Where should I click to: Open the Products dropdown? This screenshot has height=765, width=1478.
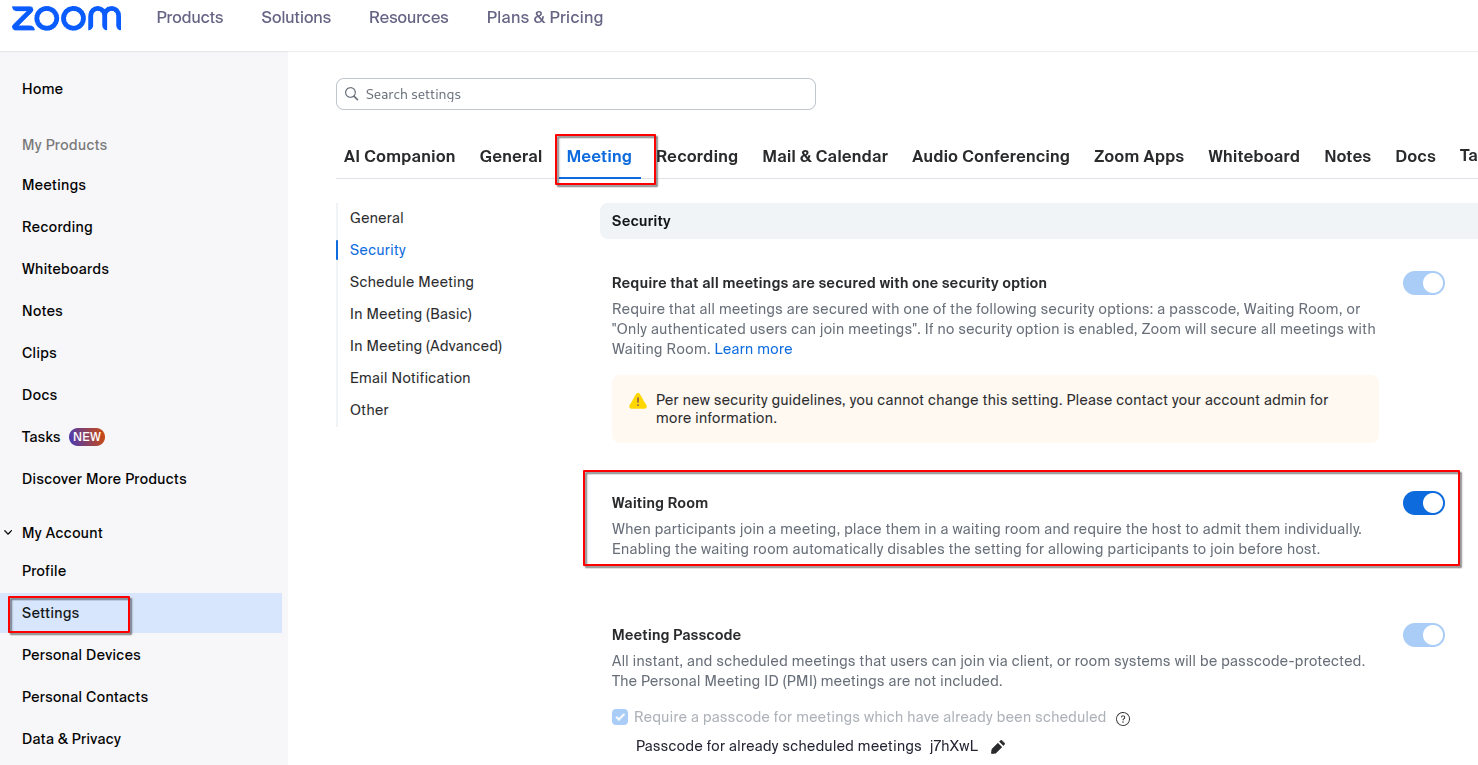189,17
